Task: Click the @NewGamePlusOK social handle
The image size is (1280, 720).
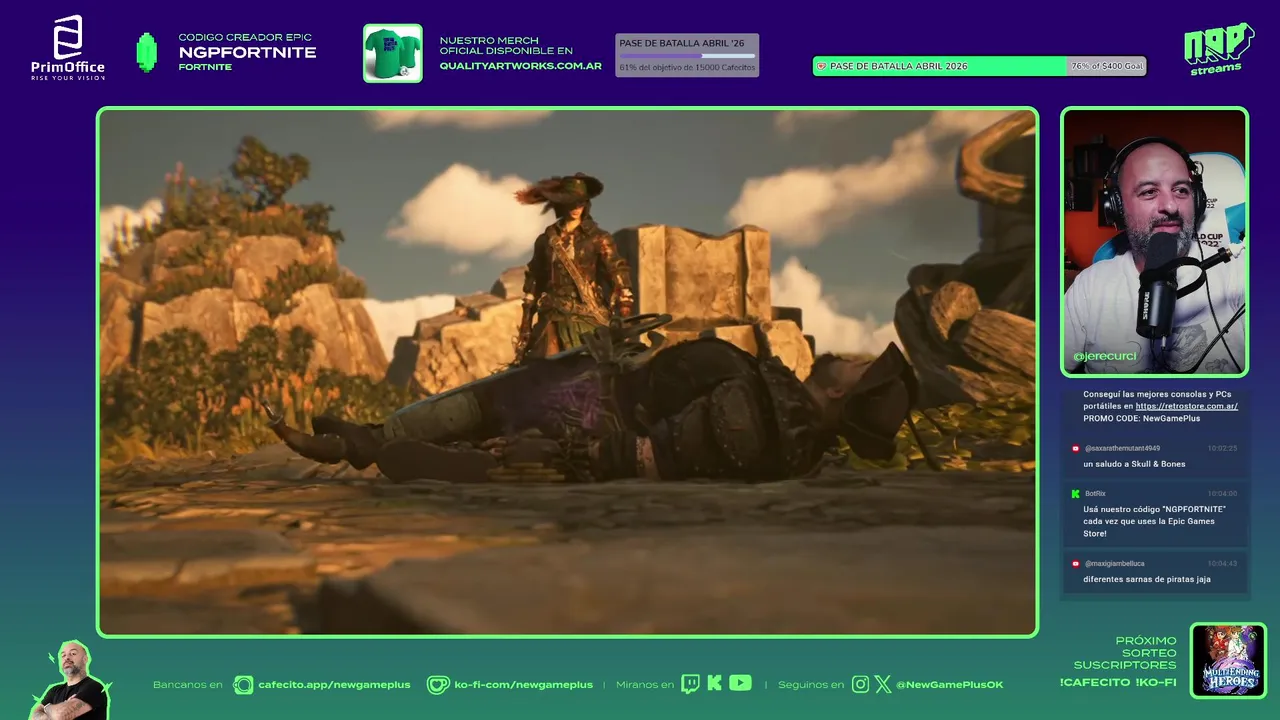Action: [x=949, y=684]
